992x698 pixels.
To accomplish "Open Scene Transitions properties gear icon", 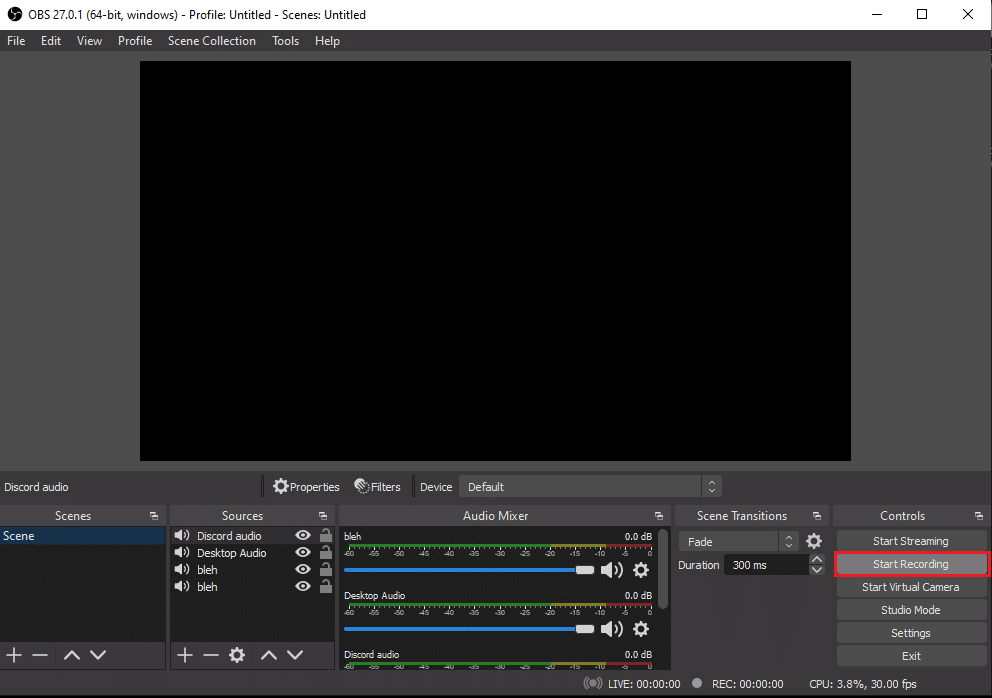I will (x=814, y=541).
